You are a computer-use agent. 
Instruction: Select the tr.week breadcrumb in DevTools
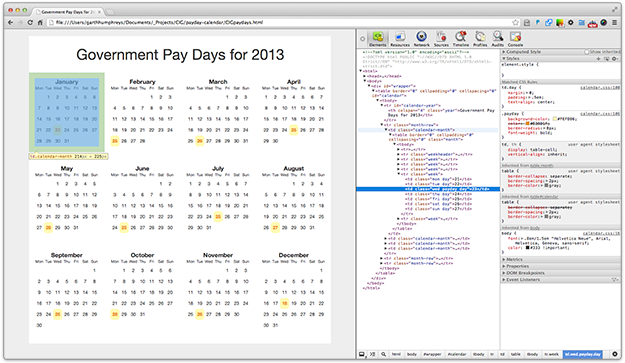click(551, 354)
